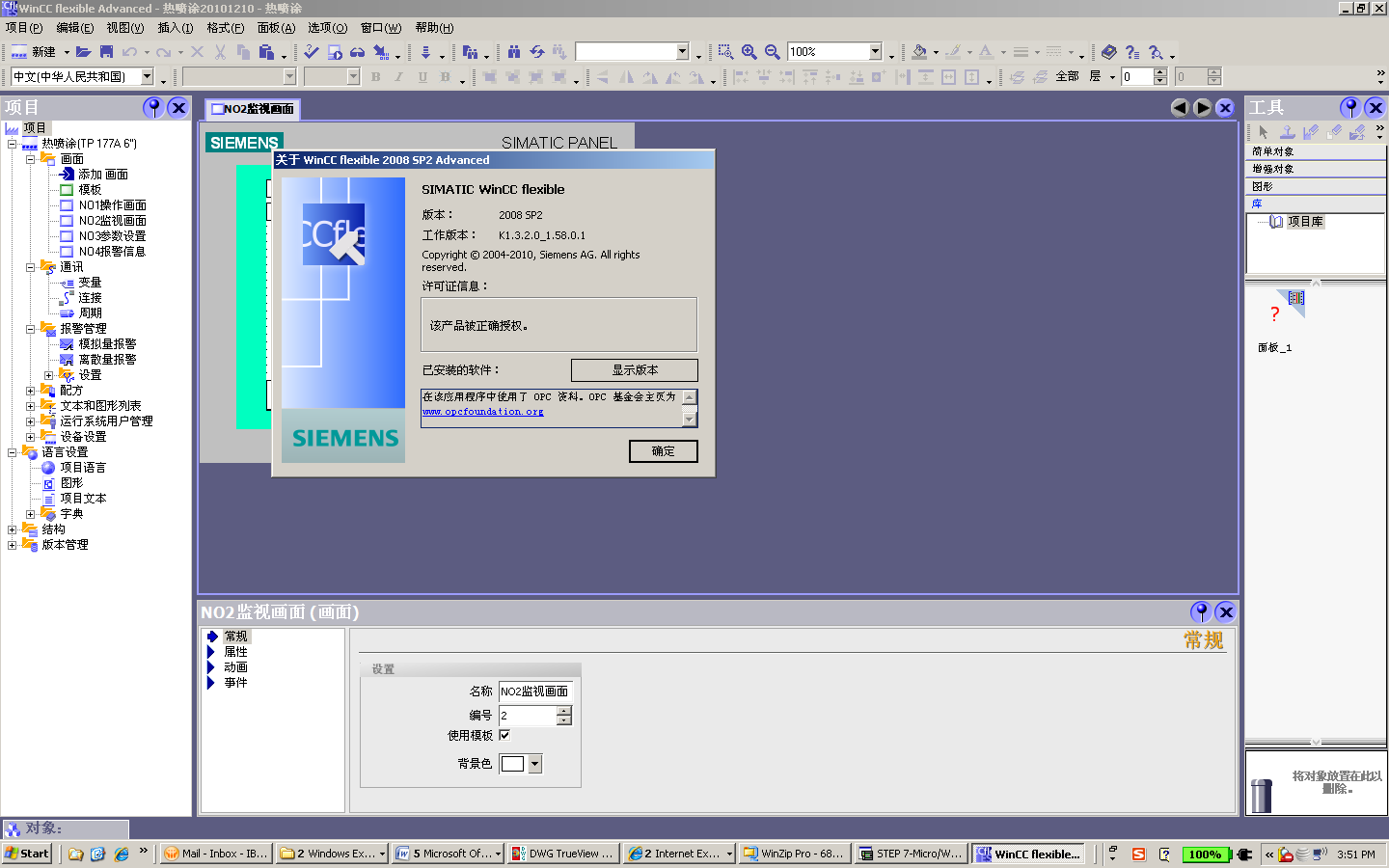Click the stamp tool icon in toolbox

click(1287, 132)
